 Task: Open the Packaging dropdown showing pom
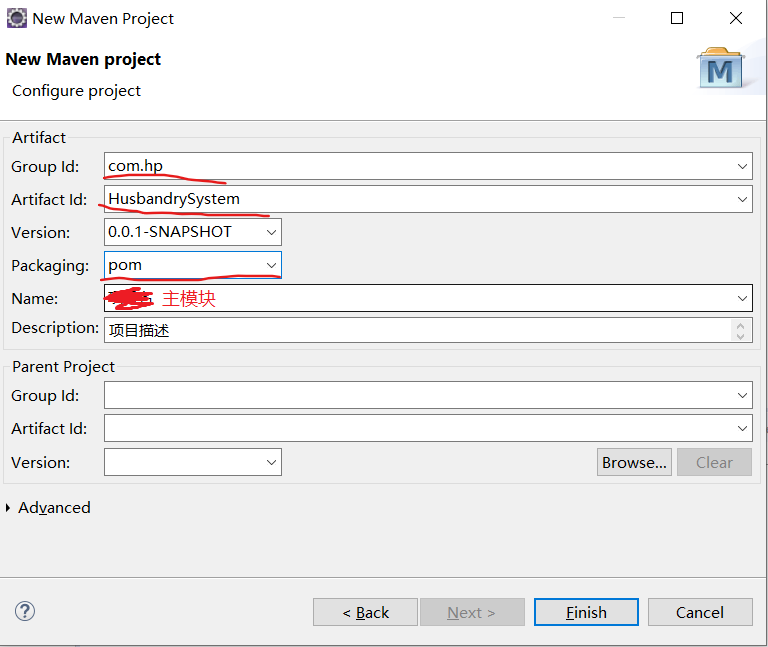pyautogui.click(x=271, y=265)
